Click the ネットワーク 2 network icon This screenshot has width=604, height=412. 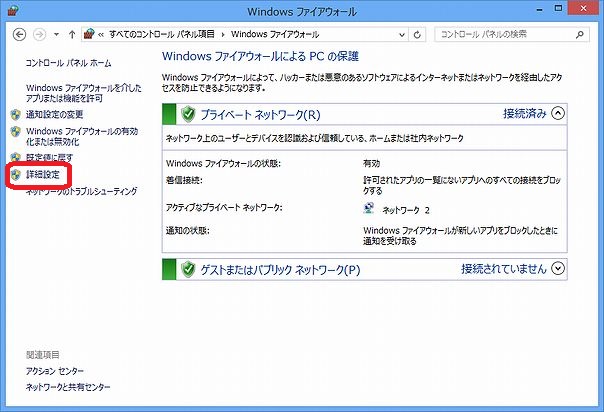coord(369,208)
